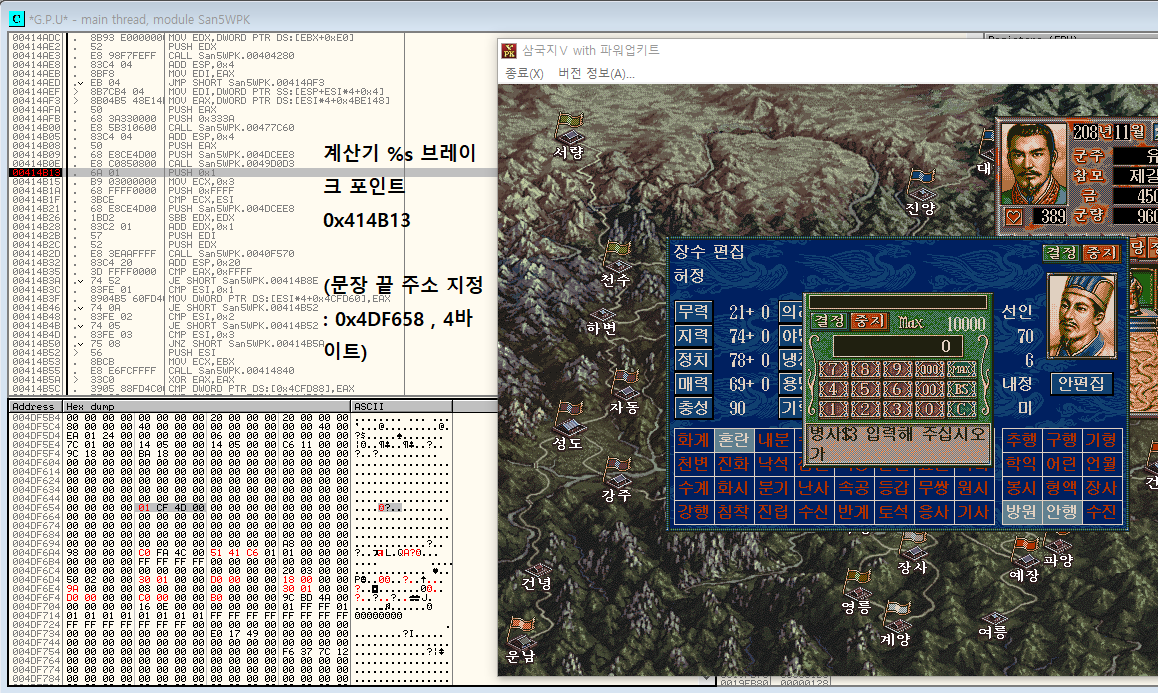Click the Address column header in dump
The image size is (1158, 693).
[36, 406]
